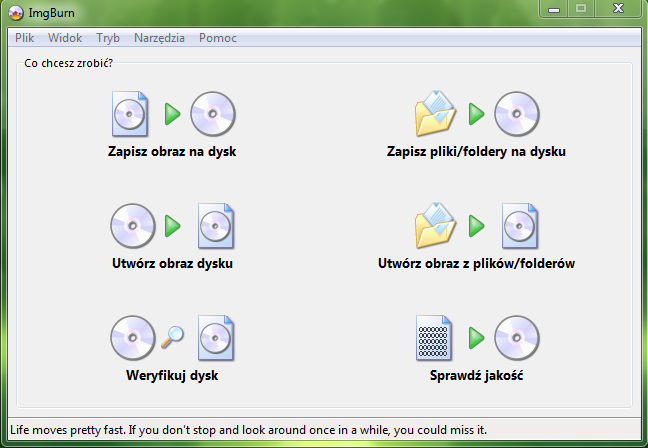Click the data pattern file icon above Sprawdź jakość
Screen dimensions: 648x448
pos(434,338)
